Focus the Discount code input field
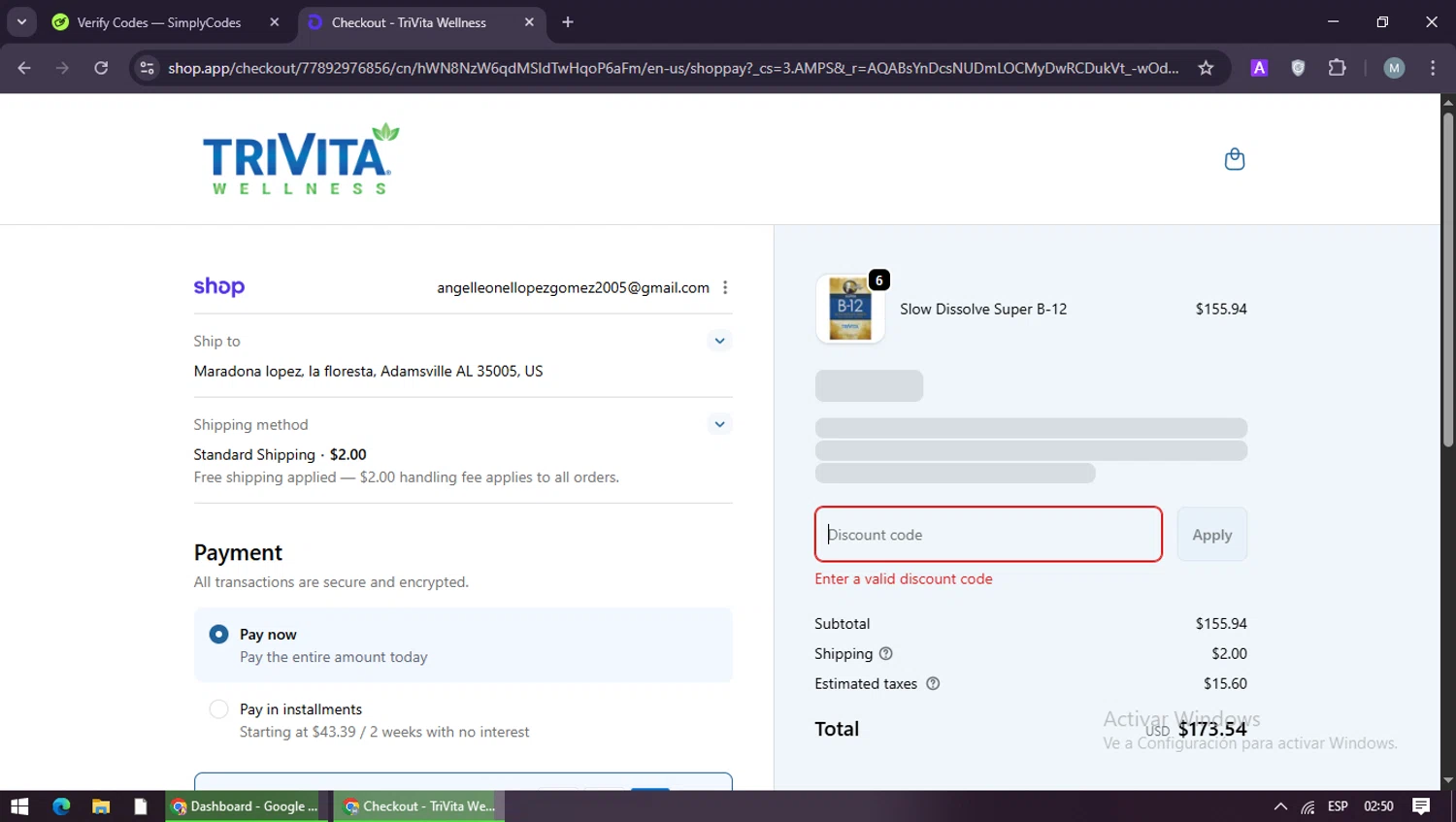The image size is (1456, 822). [988, 535]
